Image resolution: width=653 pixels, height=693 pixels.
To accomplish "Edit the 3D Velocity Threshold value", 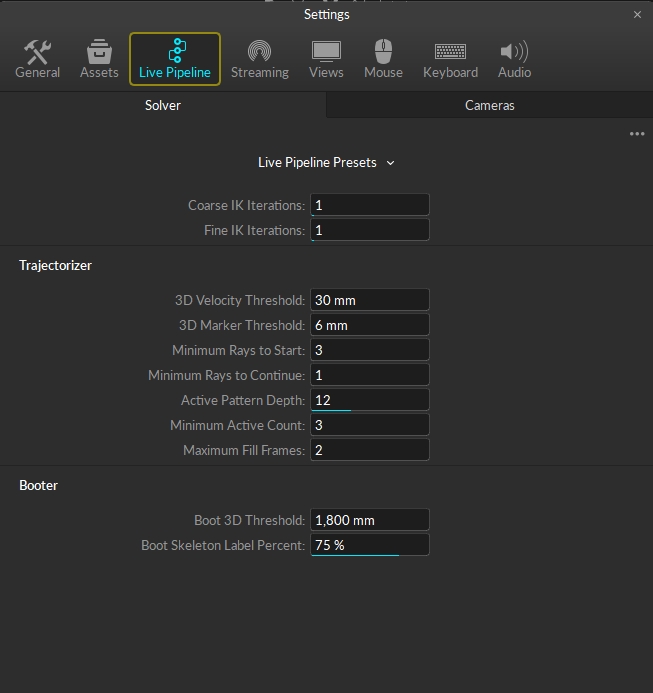I will (369, 300).
